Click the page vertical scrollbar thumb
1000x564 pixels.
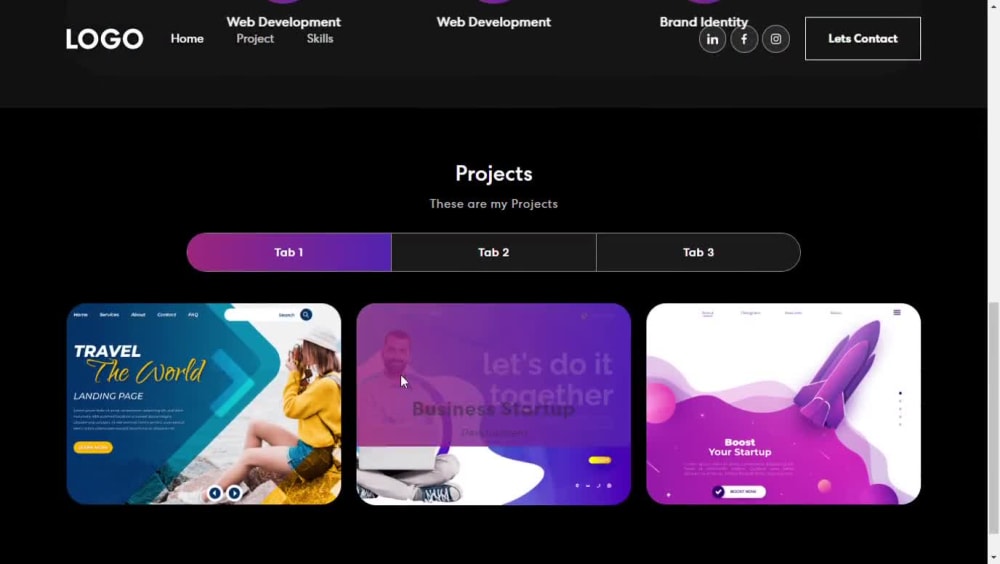994,418
